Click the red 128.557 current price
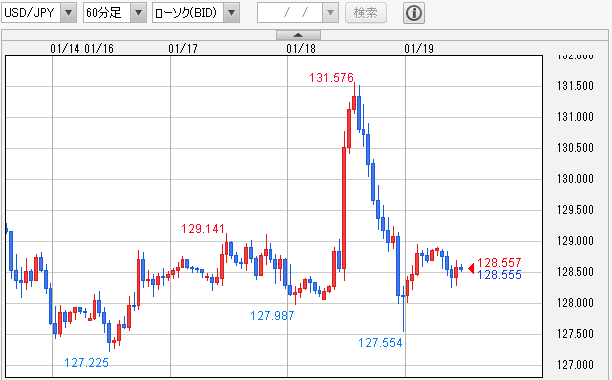This screenshot has width=612, height=380. click(499, 263)
